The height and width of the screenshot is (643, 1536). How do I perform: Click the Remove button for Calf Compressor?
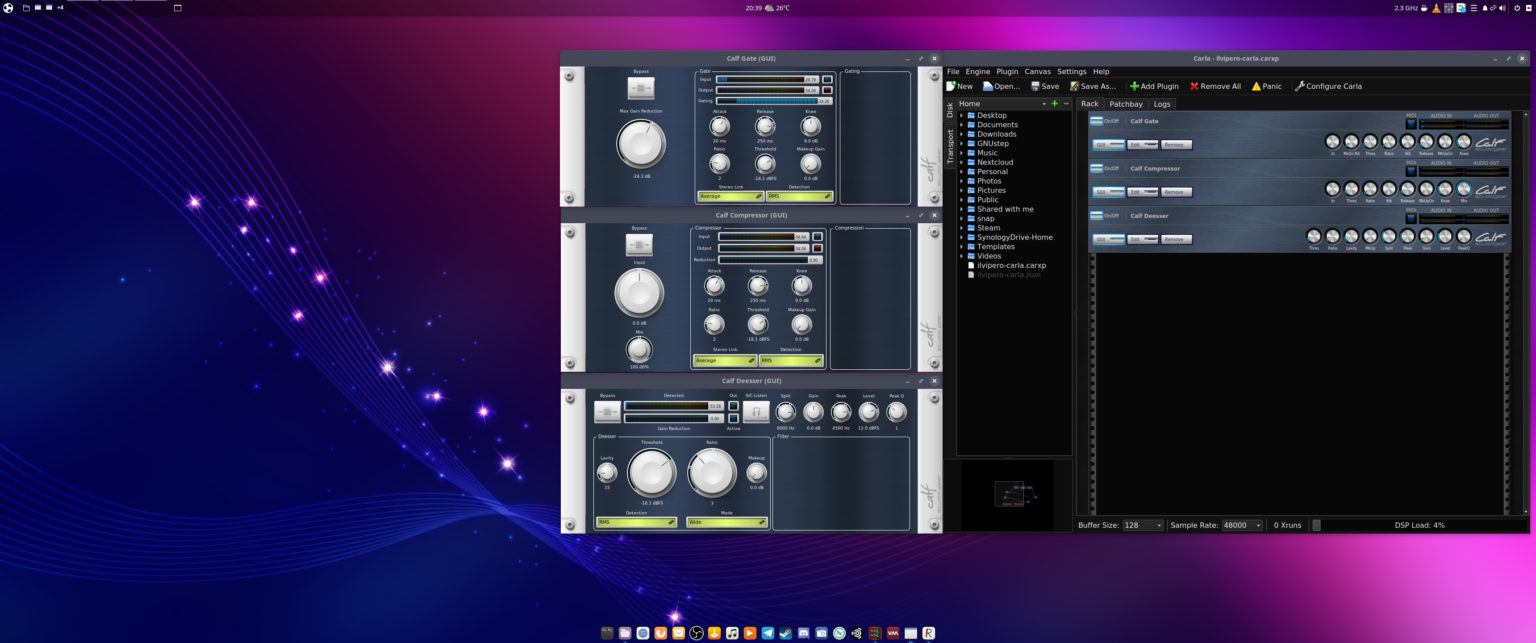click(x=1176, y=192)
